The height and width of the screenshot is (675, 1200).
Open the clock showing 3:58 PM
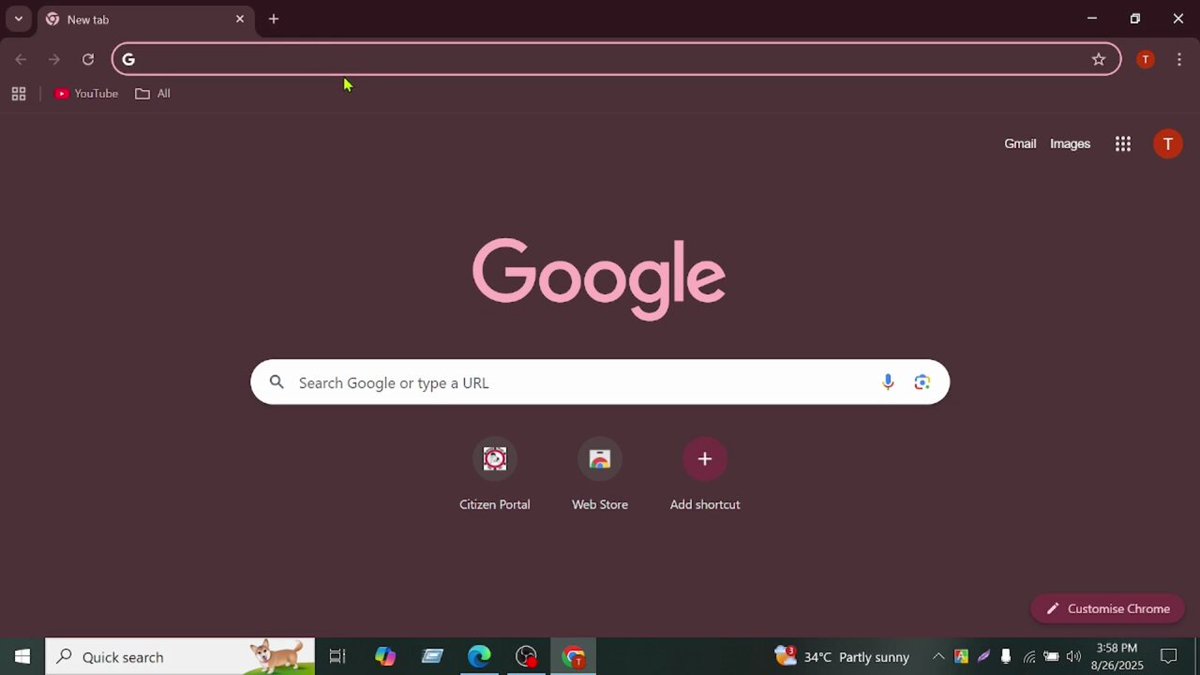pyautogui.click(x=1116, y=657)
